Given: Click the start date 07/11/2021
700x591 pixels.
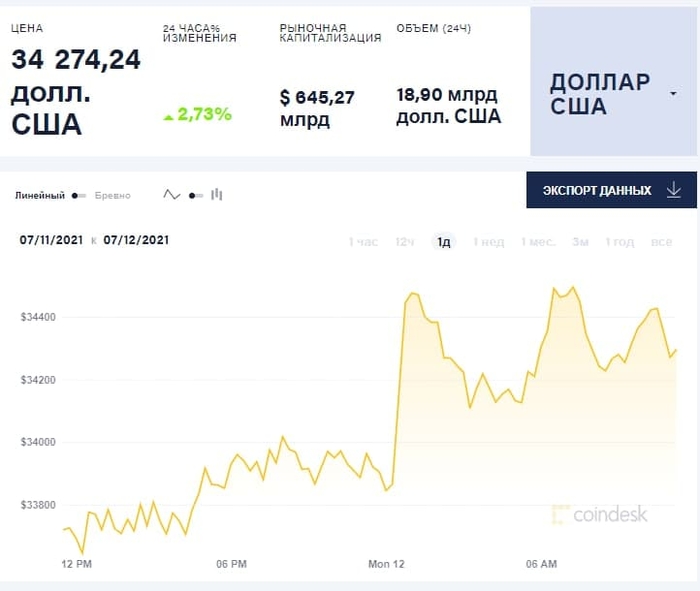Looking at the screenshot, I should click(50, 240).
